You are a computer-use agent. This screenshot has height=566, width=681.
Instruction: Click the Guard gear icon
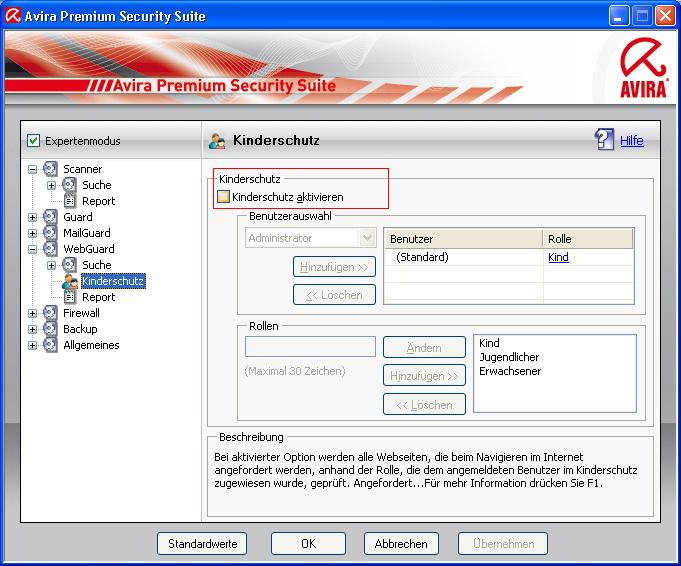click(x=50, y=217)
